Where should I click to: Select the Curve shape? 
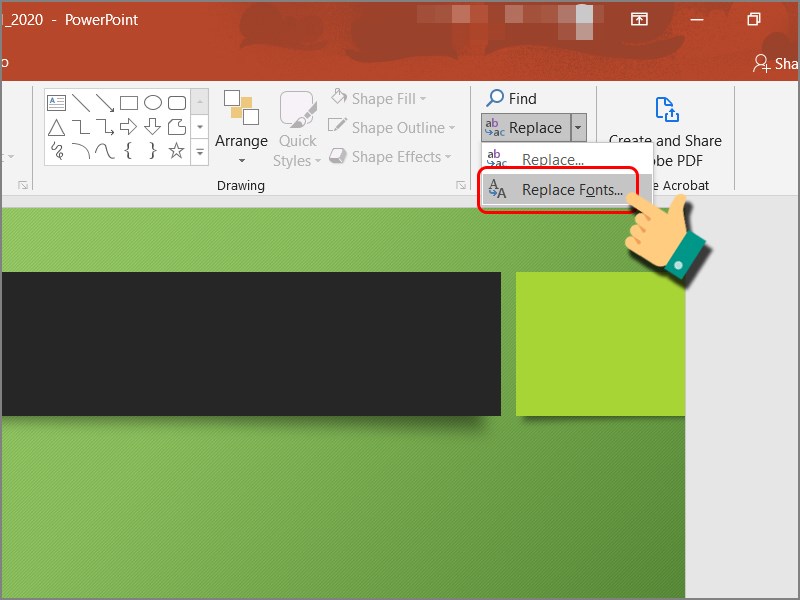105,151
